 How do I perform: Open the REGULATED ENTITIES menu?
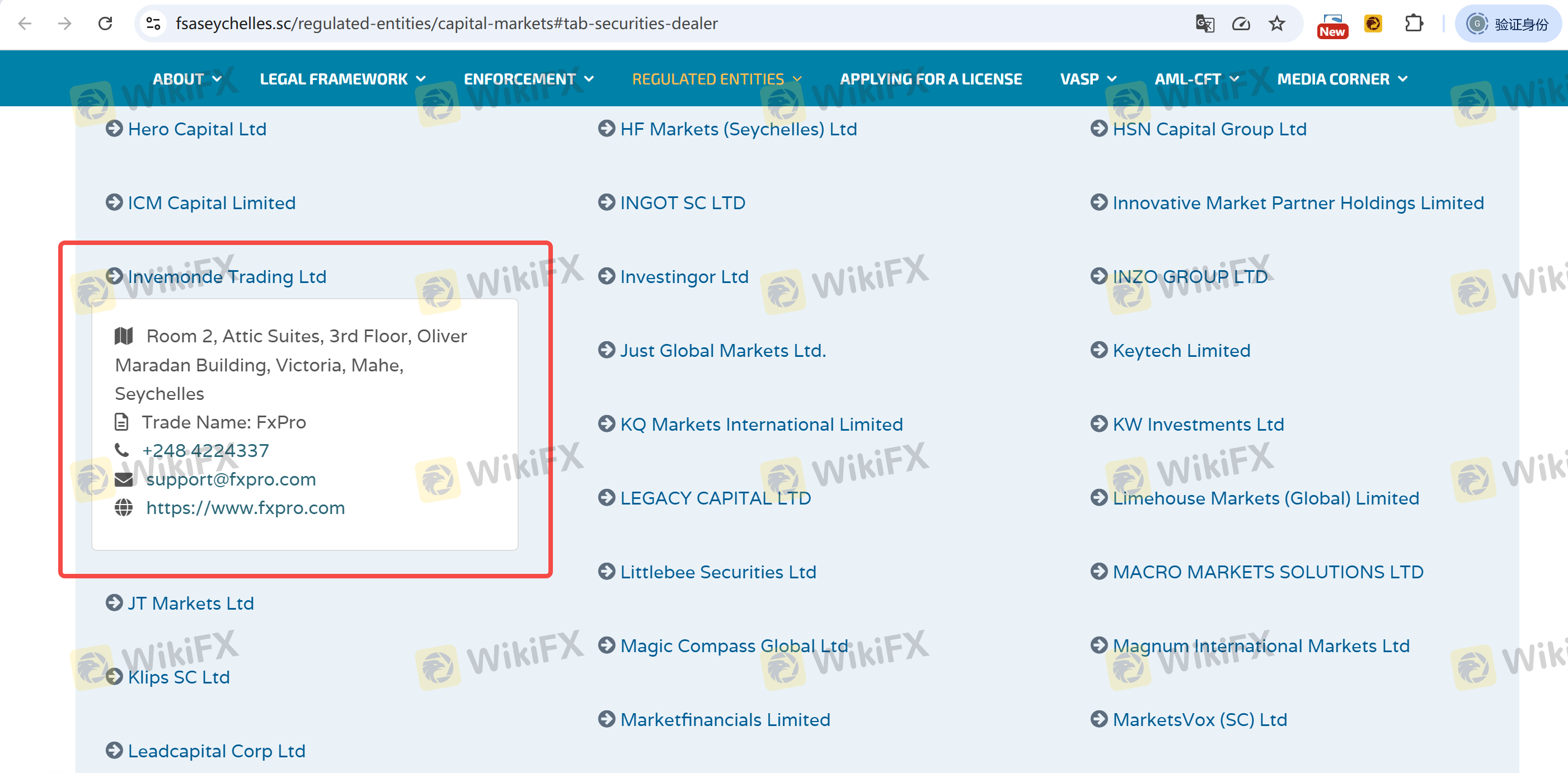click(x=716, y=79)
